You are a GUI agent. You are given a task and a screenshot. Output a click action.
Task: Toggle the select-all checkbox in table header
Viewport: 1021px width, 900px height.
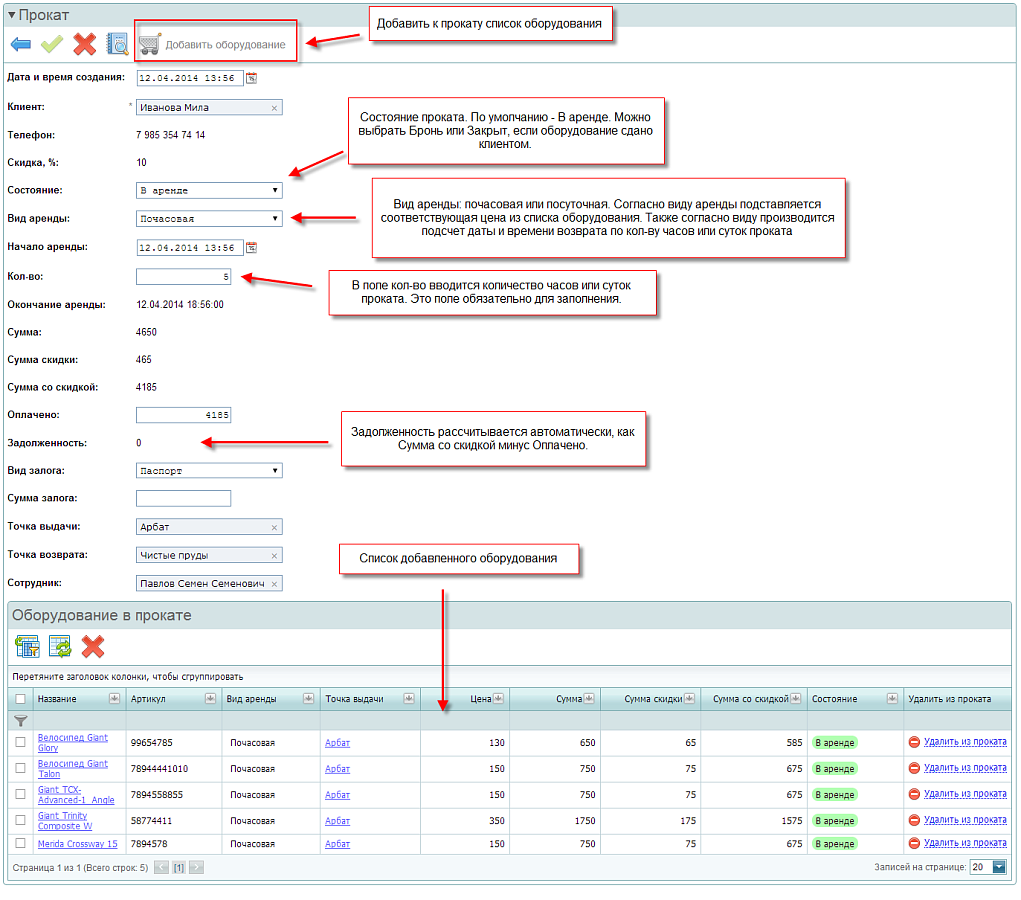(x=20, y=699)
